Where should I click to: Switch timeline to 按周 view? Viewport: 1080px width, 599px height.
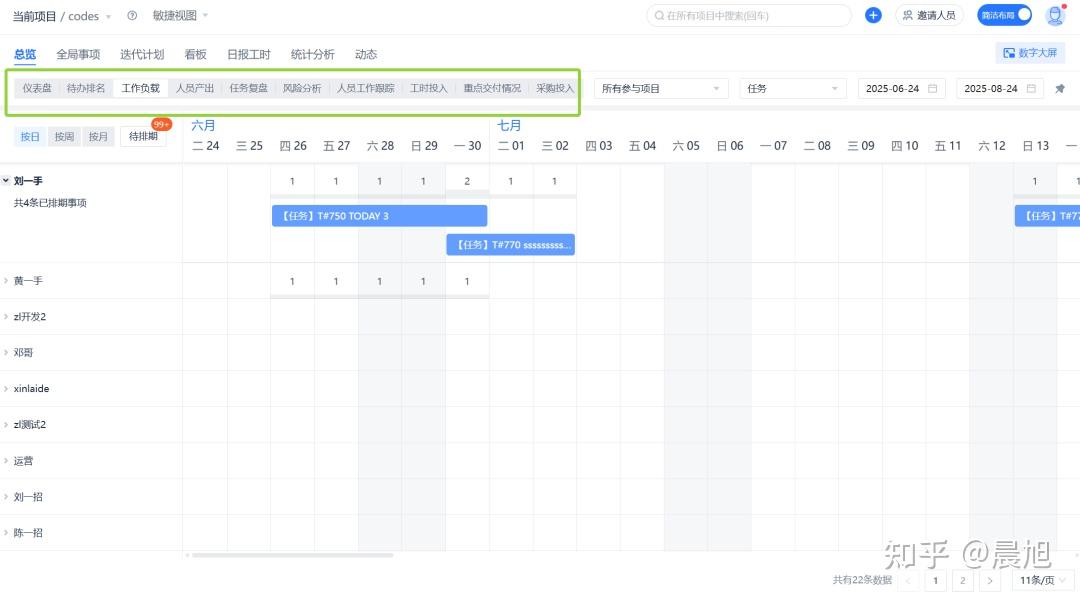coord(64,137)
